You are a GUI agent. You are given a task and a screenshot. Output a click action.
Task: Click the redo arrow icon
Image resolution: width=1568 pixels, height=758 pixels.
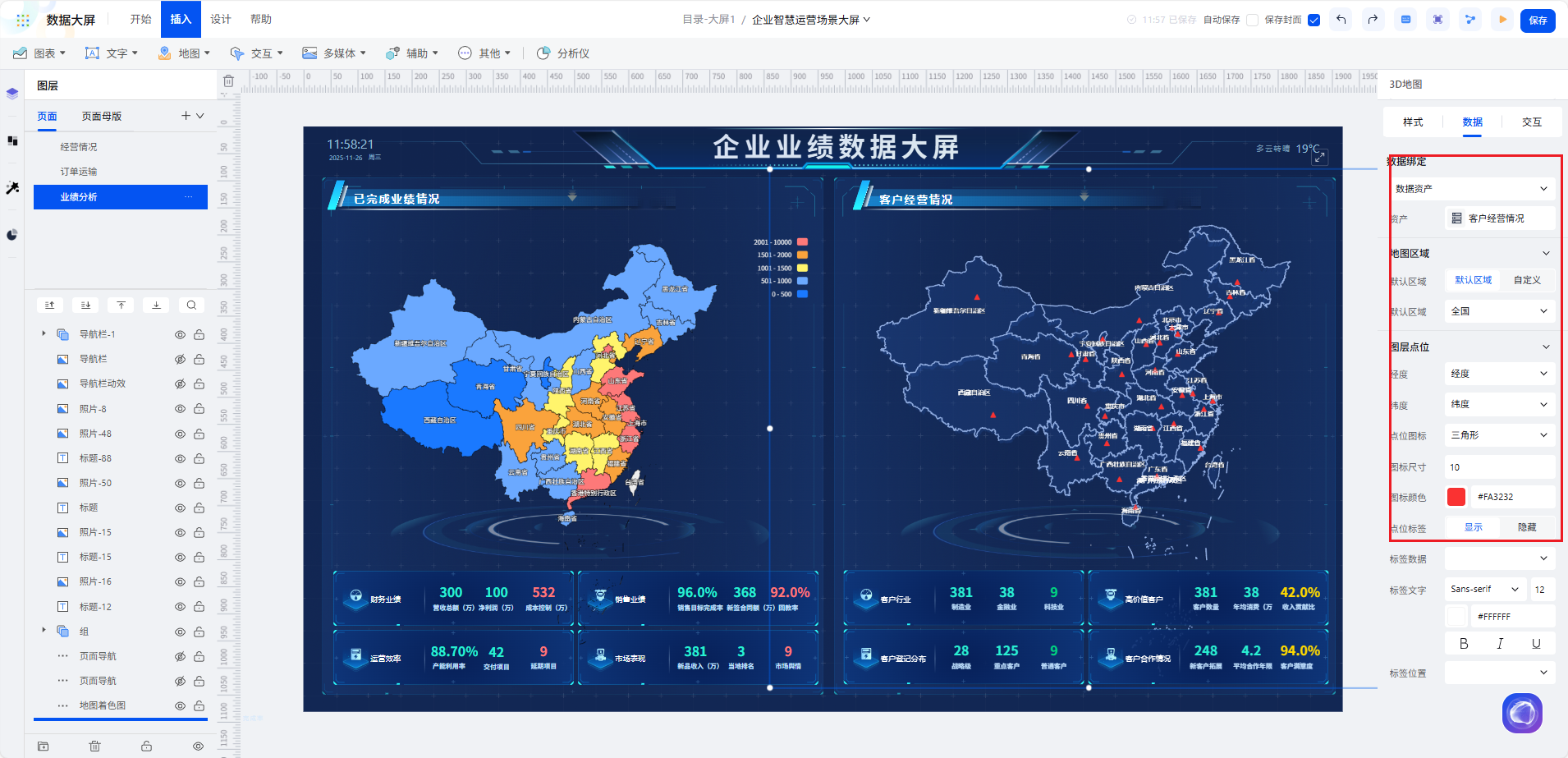point(1373,20)
